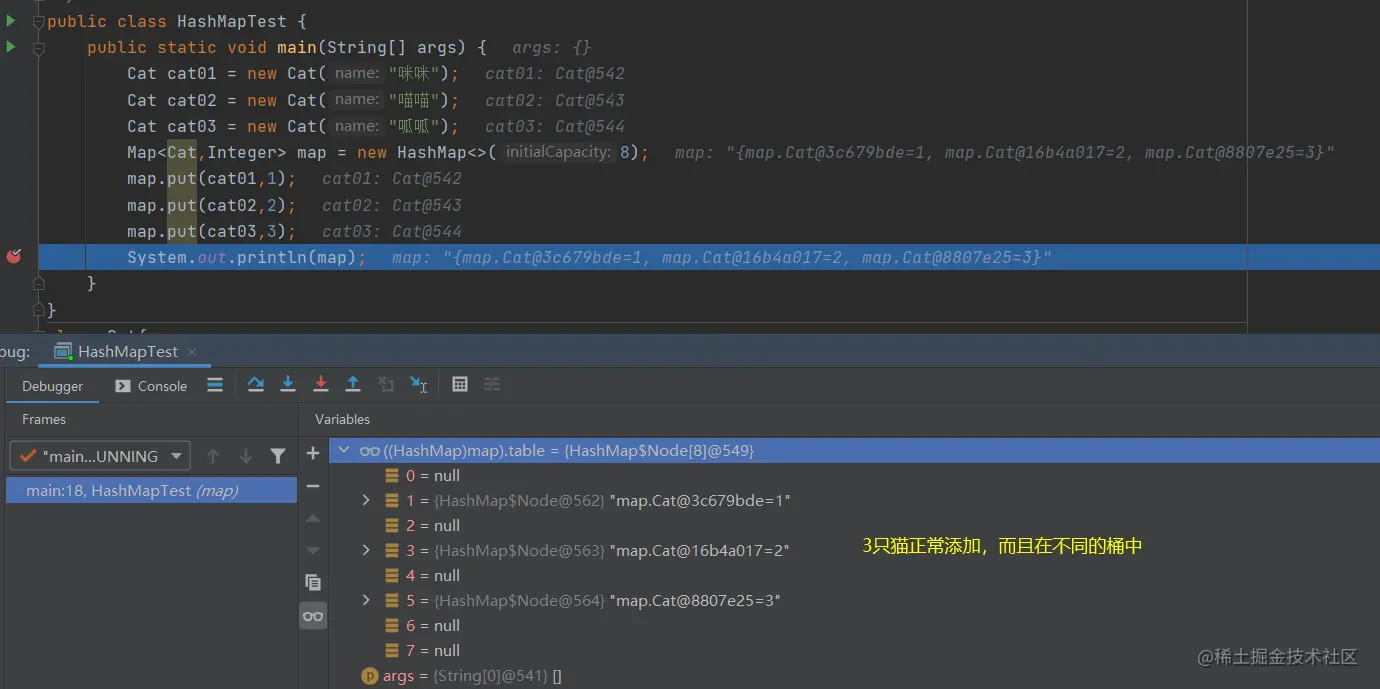Click Show Execution Point lines icon
Image resolution: width=1380 pixels, height=689 pixels.
[x=215, y=384]
